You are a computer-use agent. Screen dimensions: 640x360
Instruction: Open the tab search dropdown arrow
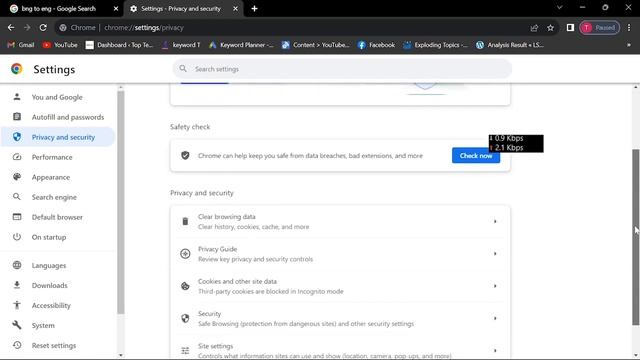pos(560,7)
